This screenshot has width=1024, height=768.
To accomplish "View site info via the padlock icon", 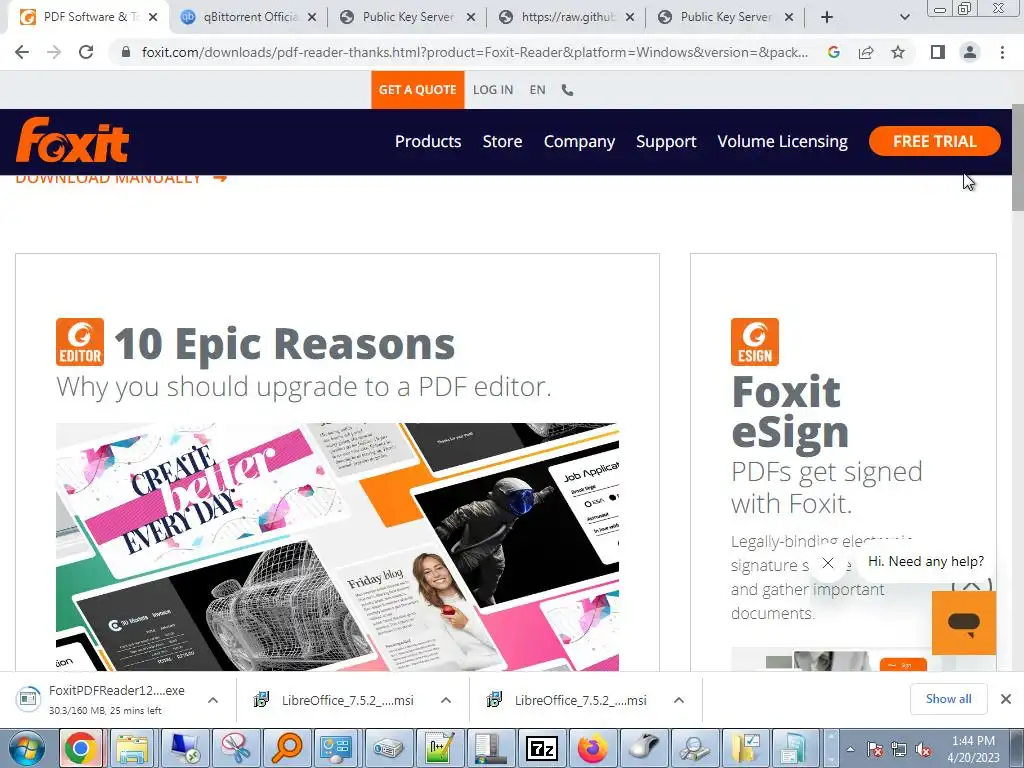I will 126,52.
